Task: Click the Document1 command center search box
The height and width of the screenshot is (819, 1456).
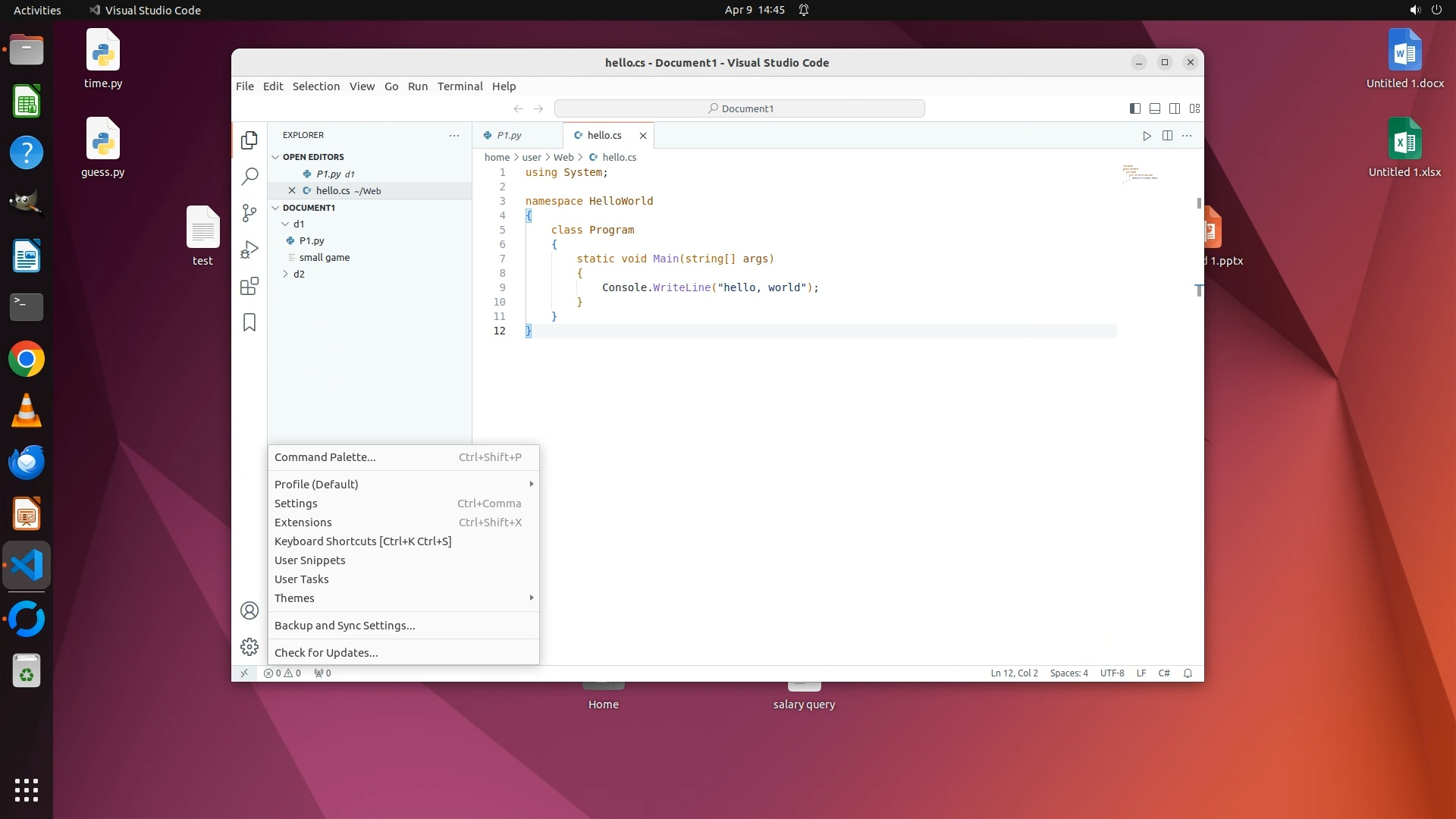Action: pyautogui.click(x=739, y=108)
